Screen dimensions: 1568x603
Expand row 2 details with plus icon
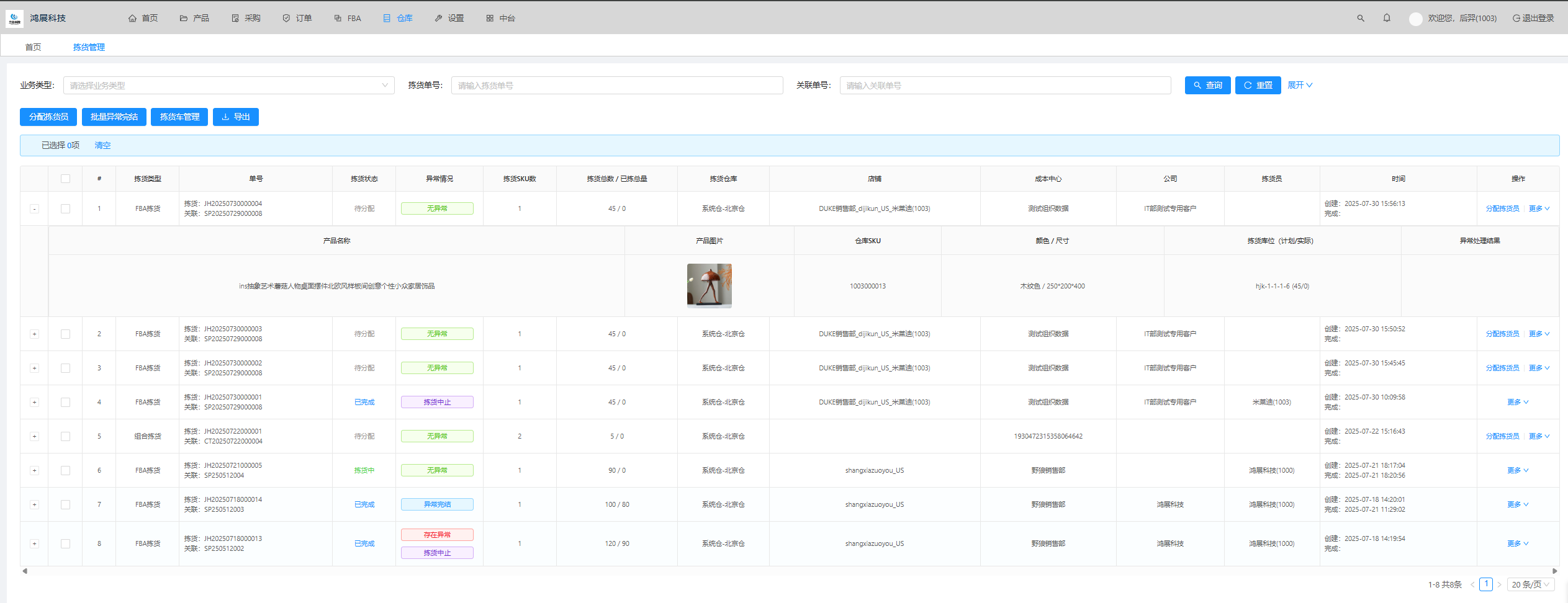pos(34,334)
